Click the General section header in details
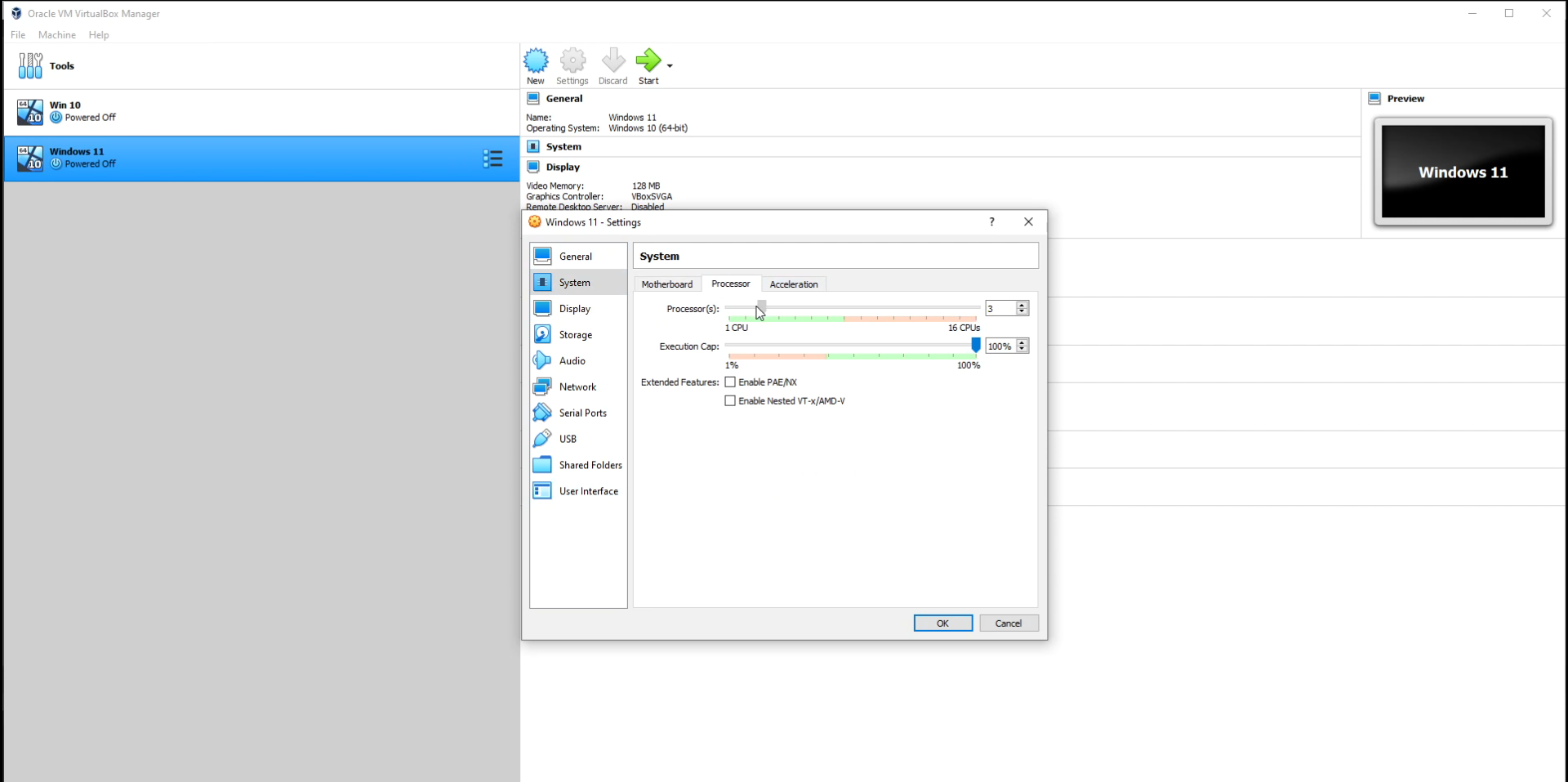The image size is (1568, 782). pyautogui.click(x=563, y=99)
